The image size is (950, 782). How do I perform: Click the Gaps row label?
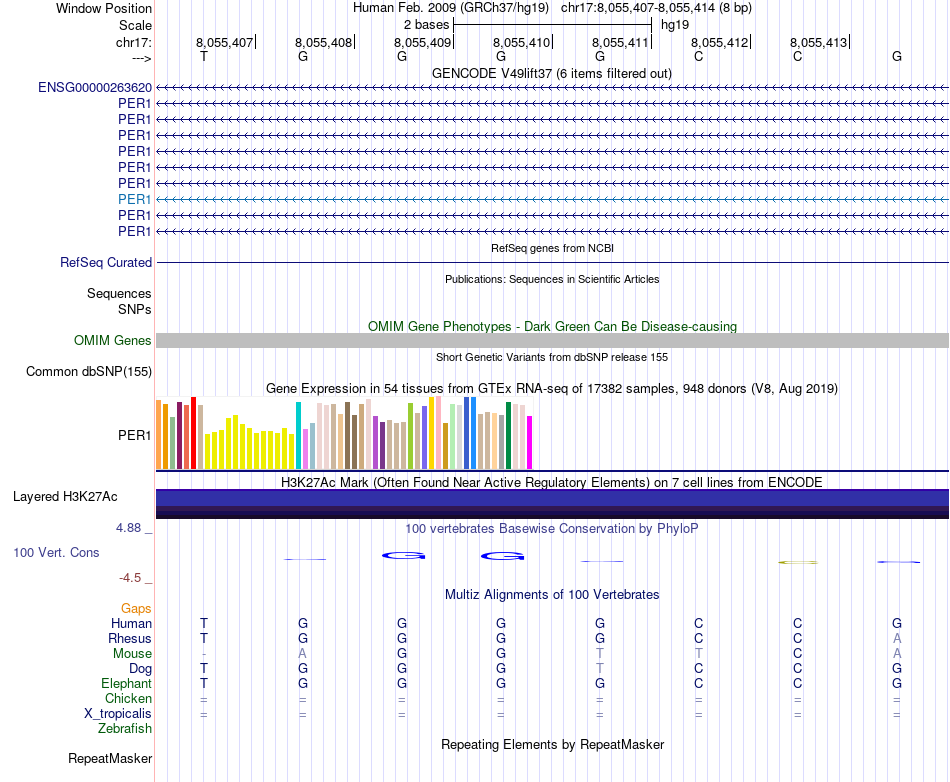(x=136, y=608)
